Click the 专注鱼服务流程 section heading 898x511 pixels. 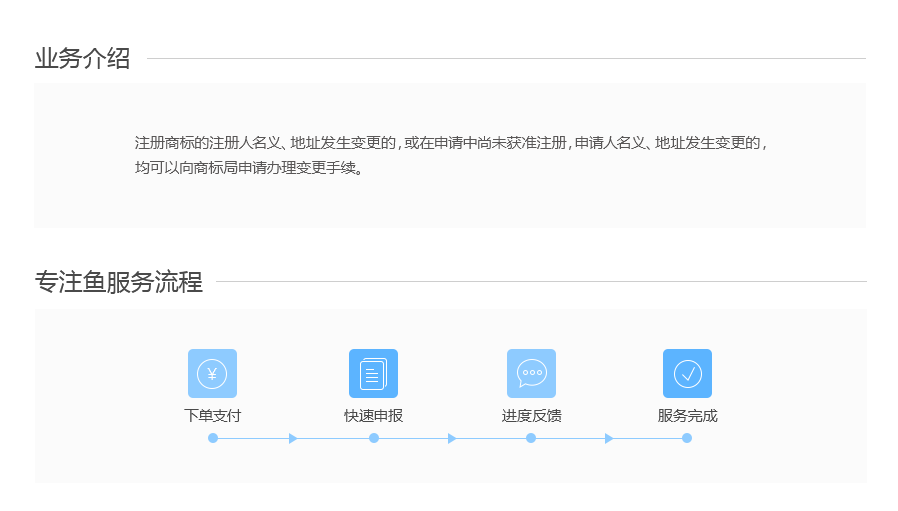pos(118,282)
